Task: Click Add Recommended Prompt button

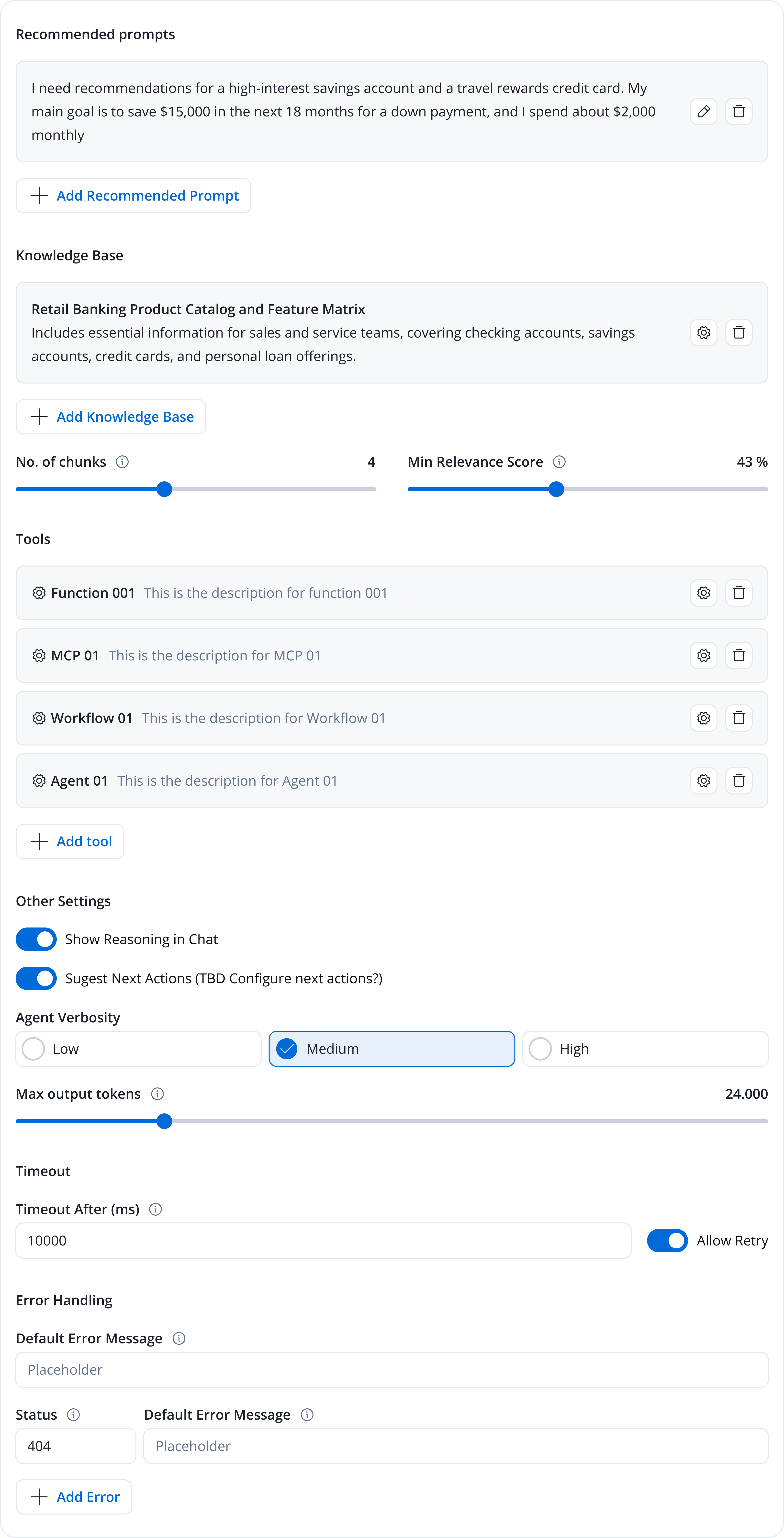Action: [x=133, y=196]
